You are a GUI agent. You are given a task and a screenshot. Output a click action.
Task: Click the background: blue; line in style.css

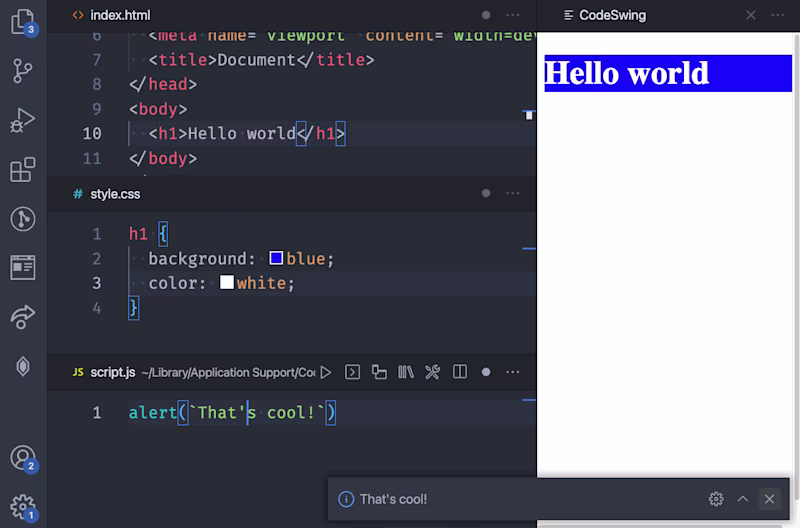241,259
